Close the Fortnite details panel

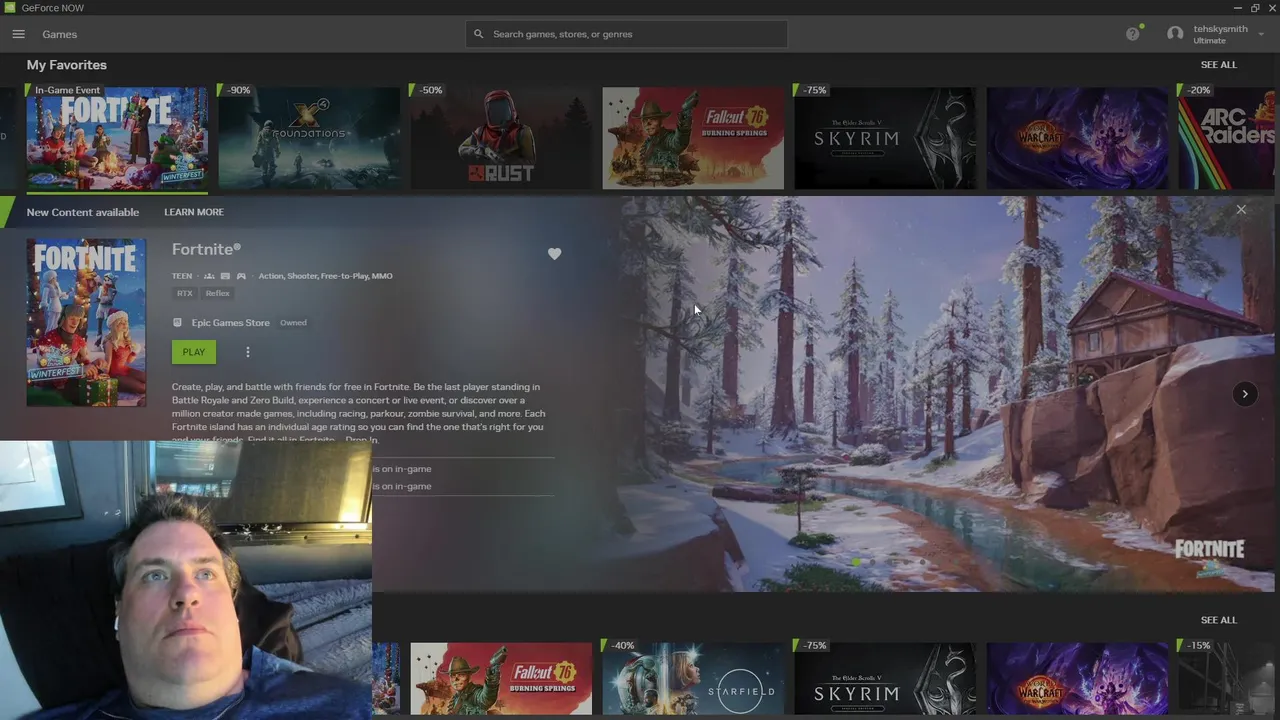pos(1241,210)
